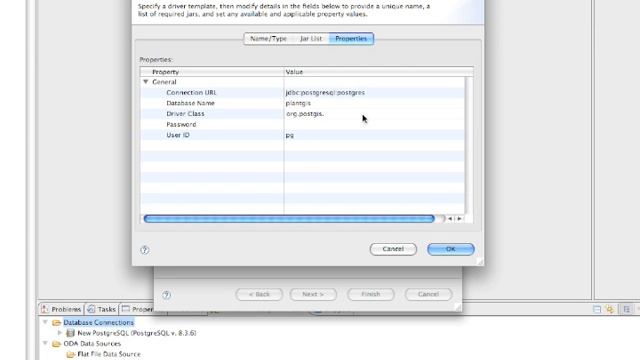Image resolution: width=640 pixels, height=360 pixels.
Task: Select the Properties tab in driver dialog
Action: (x=351, y=39)
